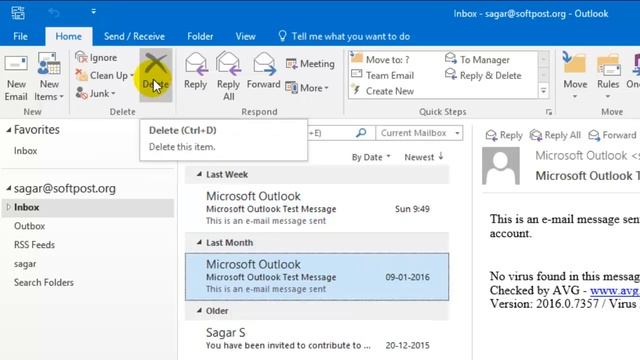Image resolution: width=640 pixels, height=360 pixels.
Task: Click 'Tell me what you want to do'
Action: coord(344,36)
